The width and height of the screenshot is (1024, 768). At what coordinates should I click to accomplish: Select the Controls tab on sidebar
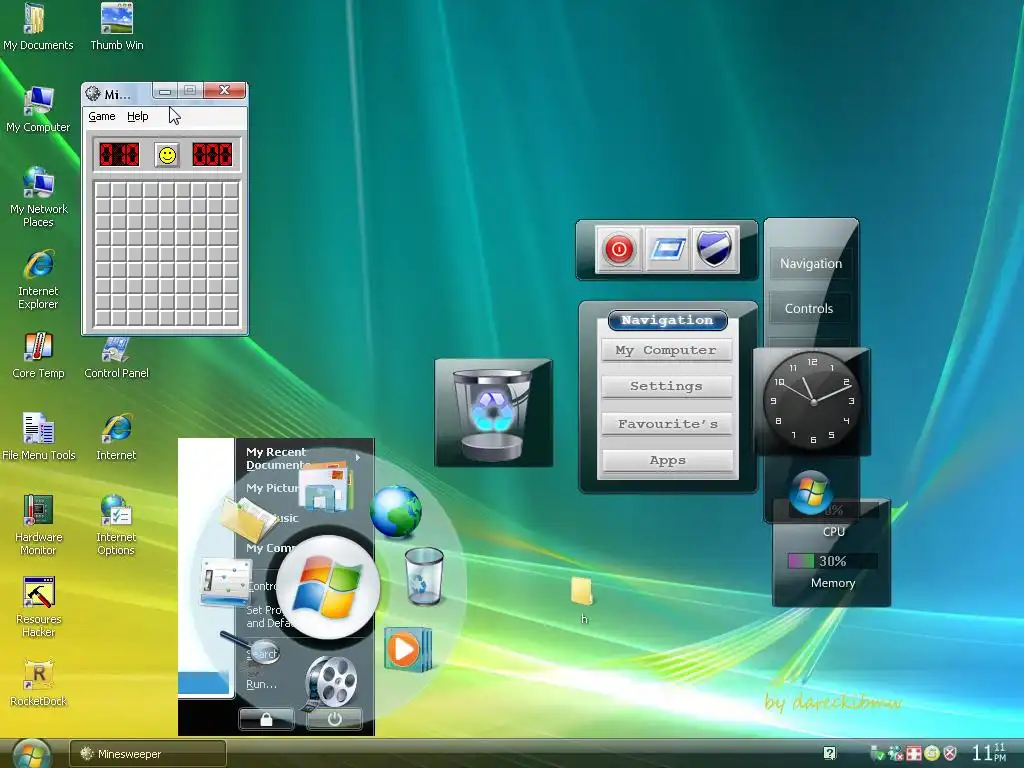tap(809, 309)
